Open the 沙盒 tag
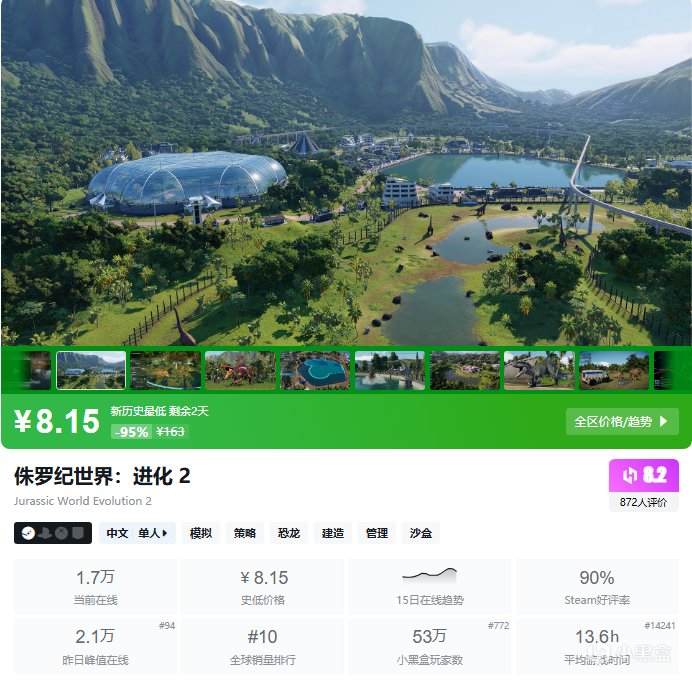Viewport: 692px width, 682px height. 421,533
